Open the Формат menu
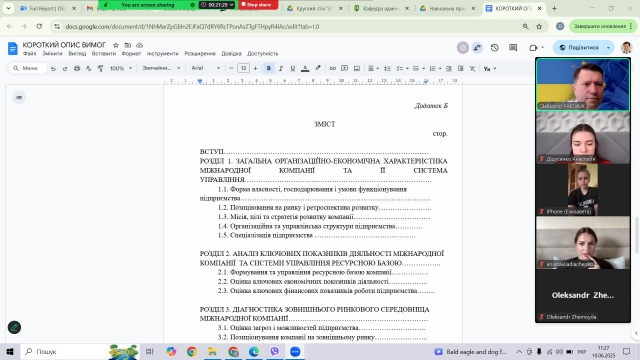 click(131, 54)
